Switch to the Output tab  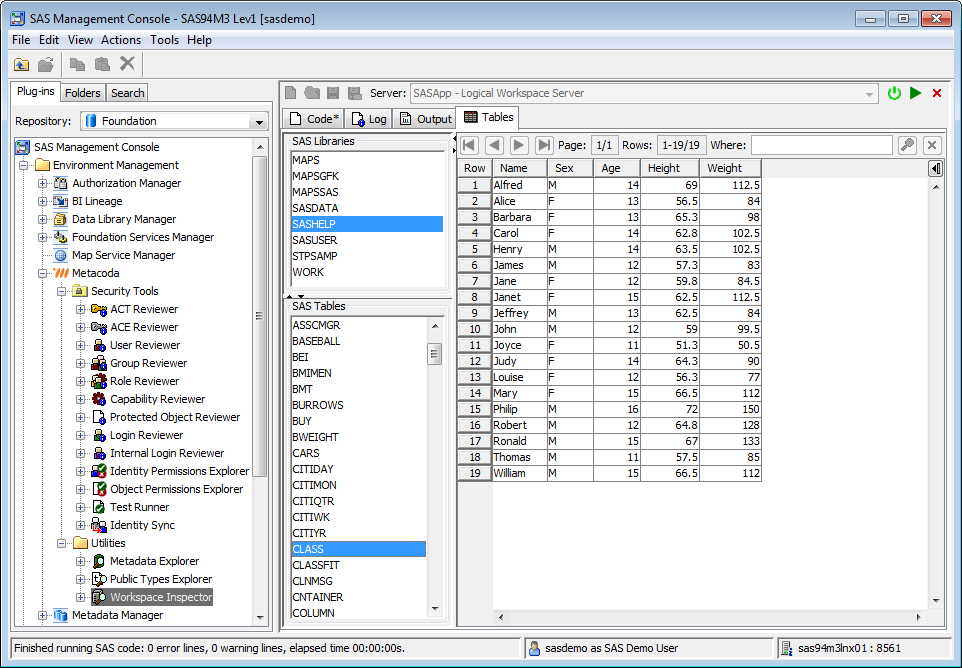(425, 119)
